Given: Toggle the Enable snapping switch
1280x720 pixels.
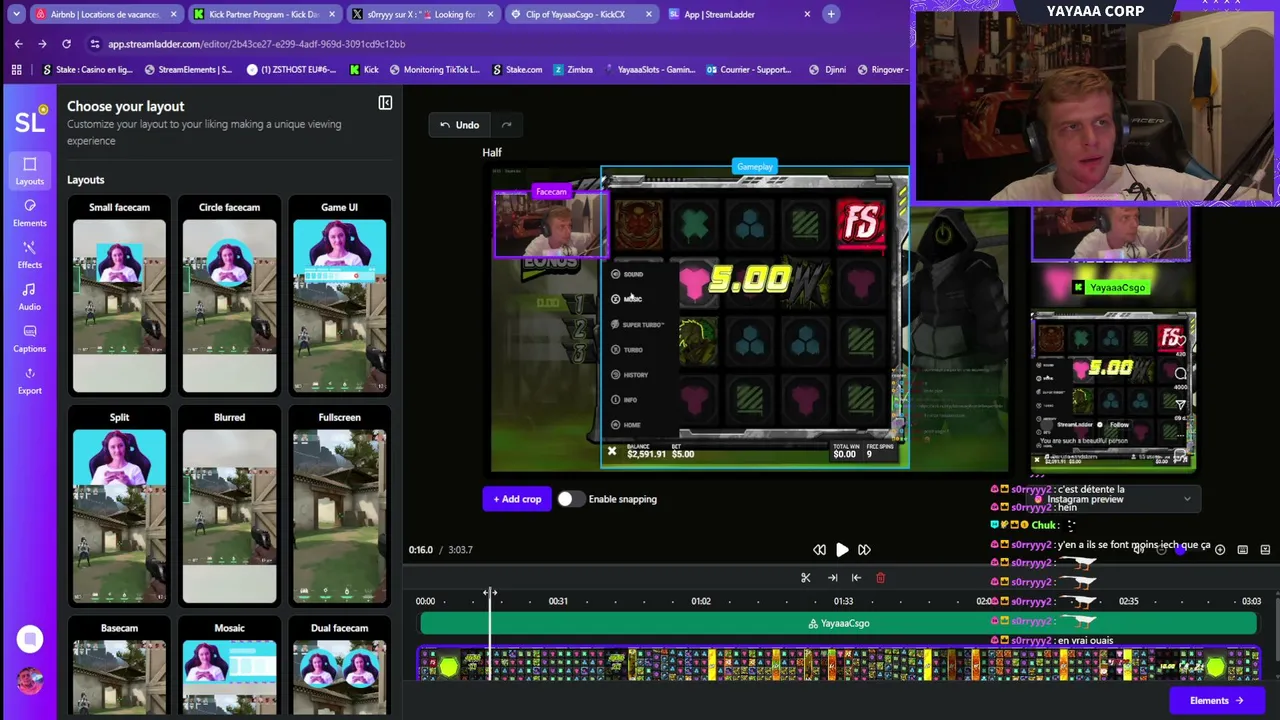Looking at the screenshot, I should point(570,499).
